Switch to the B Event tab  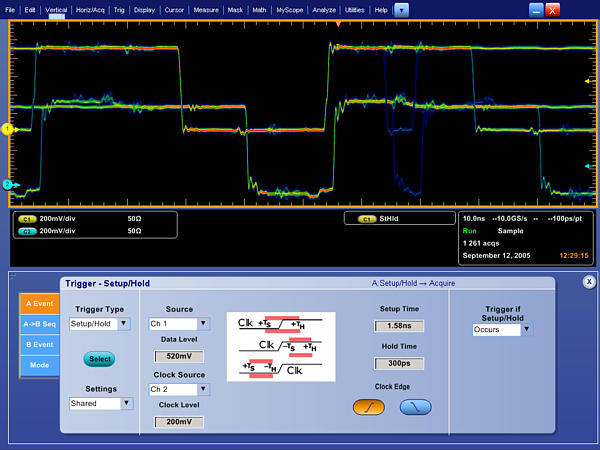pos(39,343)
